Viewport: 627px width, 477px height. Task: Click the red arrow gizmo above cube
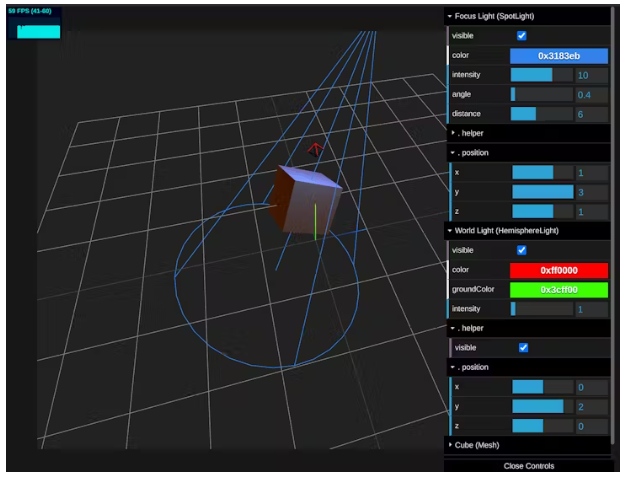tap(316, 150)
